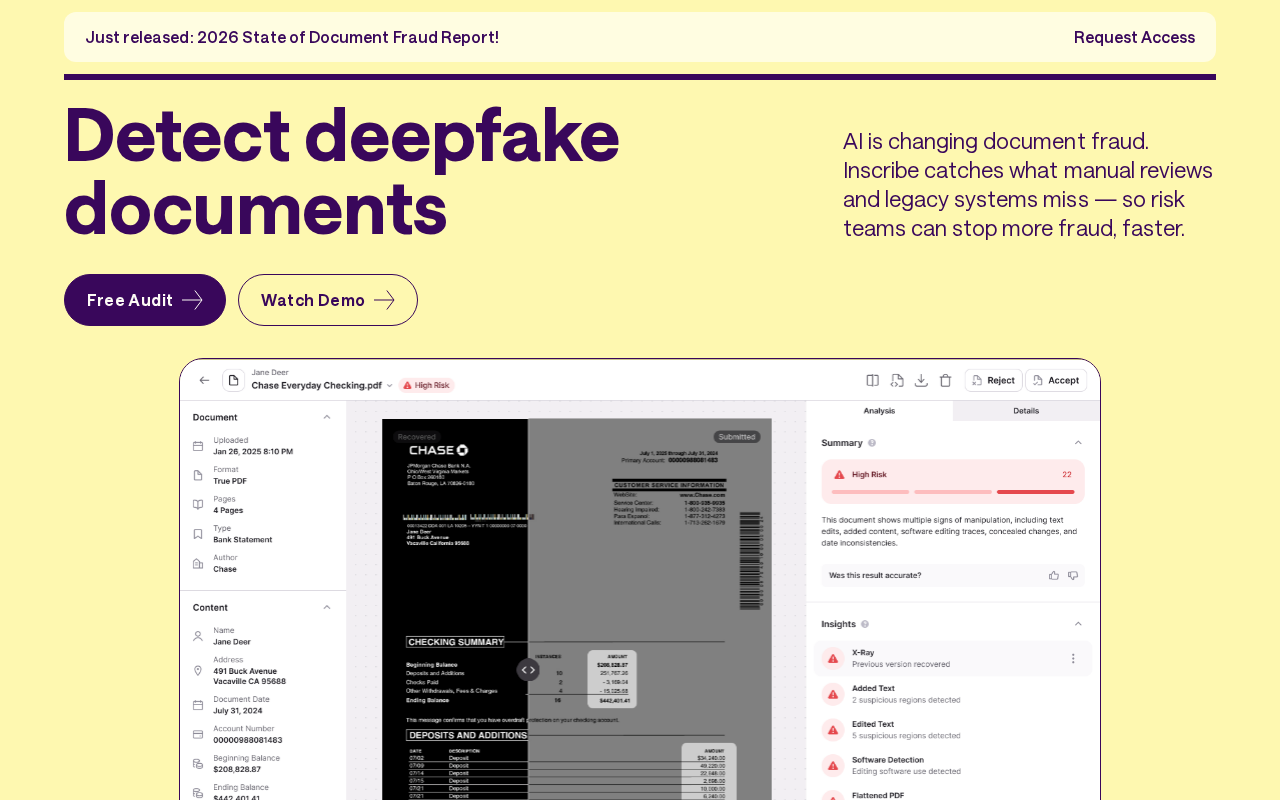Image resolution: width=1280 pixels, height=800 pixels.
Task: Click the Recovered label on the document preview
Action: (x=416, y=437)
